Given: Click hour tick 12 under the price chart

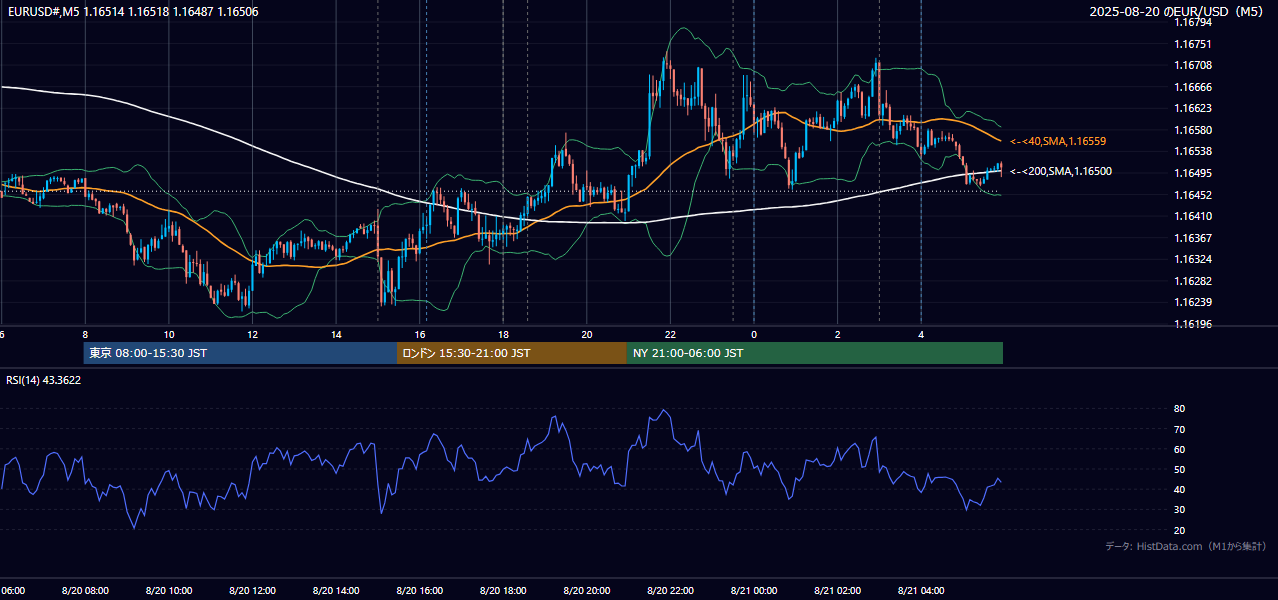Looking at the screenshot, I should coord(253,334).
